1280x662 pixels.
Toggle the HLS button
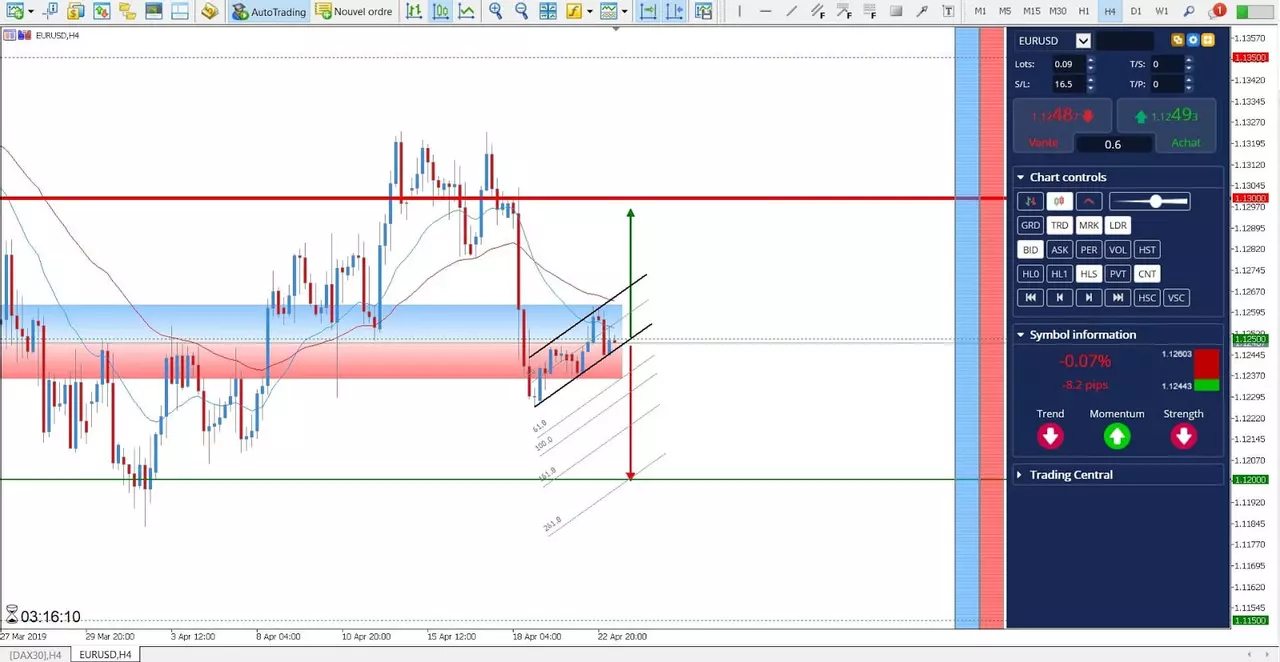pyautogui.click(x=1089, y=274)
